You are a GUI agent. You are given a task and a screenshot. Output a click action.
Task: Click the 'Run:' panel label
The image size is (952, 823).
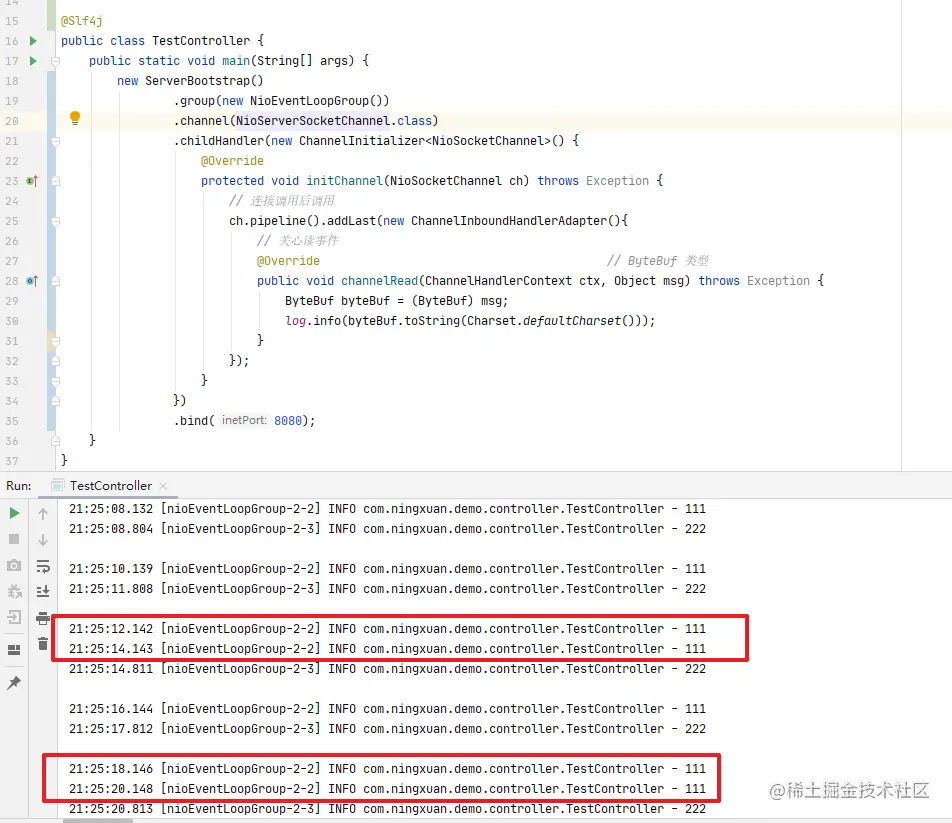19,486
